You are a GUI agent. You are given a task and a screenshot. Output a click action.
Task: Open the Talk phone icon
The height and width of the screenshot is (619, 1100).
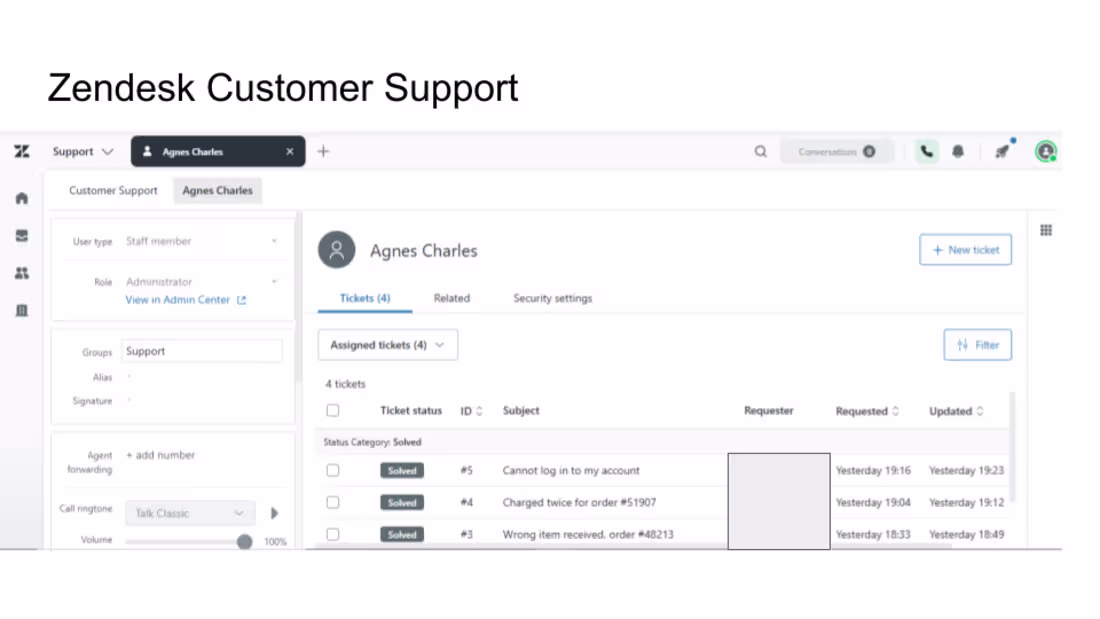(927, 152)
